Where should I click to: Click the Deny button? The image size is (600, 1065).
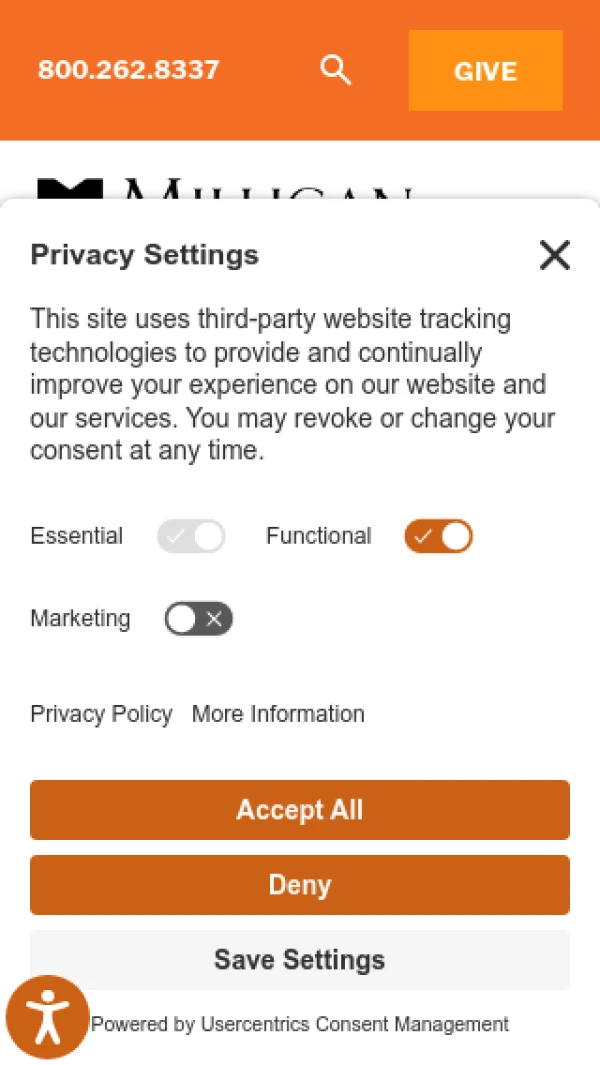pos(299,884)
